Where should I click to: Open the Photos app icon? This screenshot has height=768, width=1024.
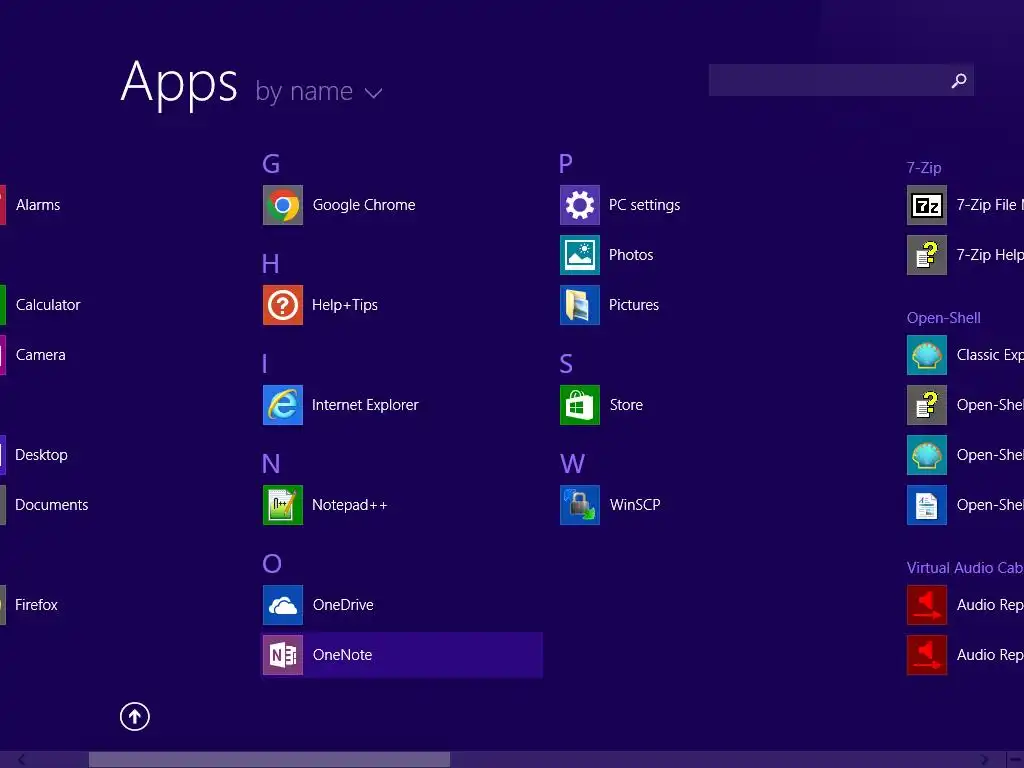click(x=580, y=255)
